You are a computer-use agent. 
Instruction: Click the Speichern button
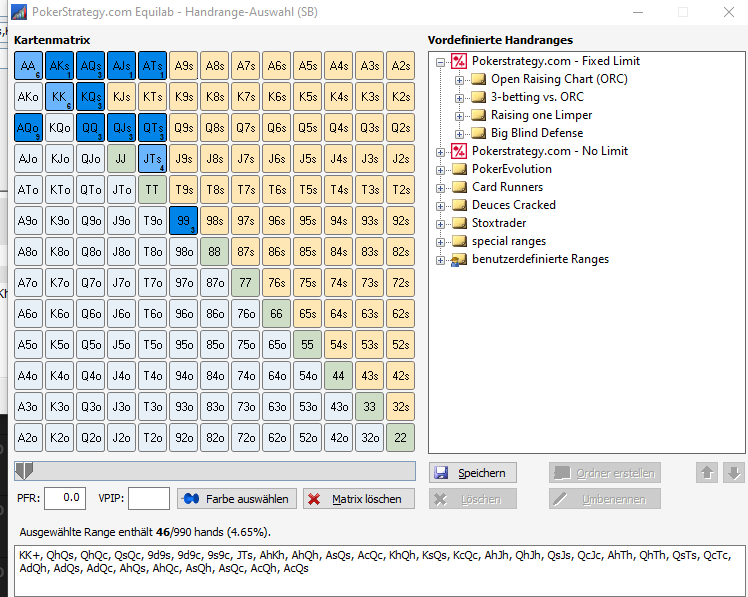pos(473,473)
